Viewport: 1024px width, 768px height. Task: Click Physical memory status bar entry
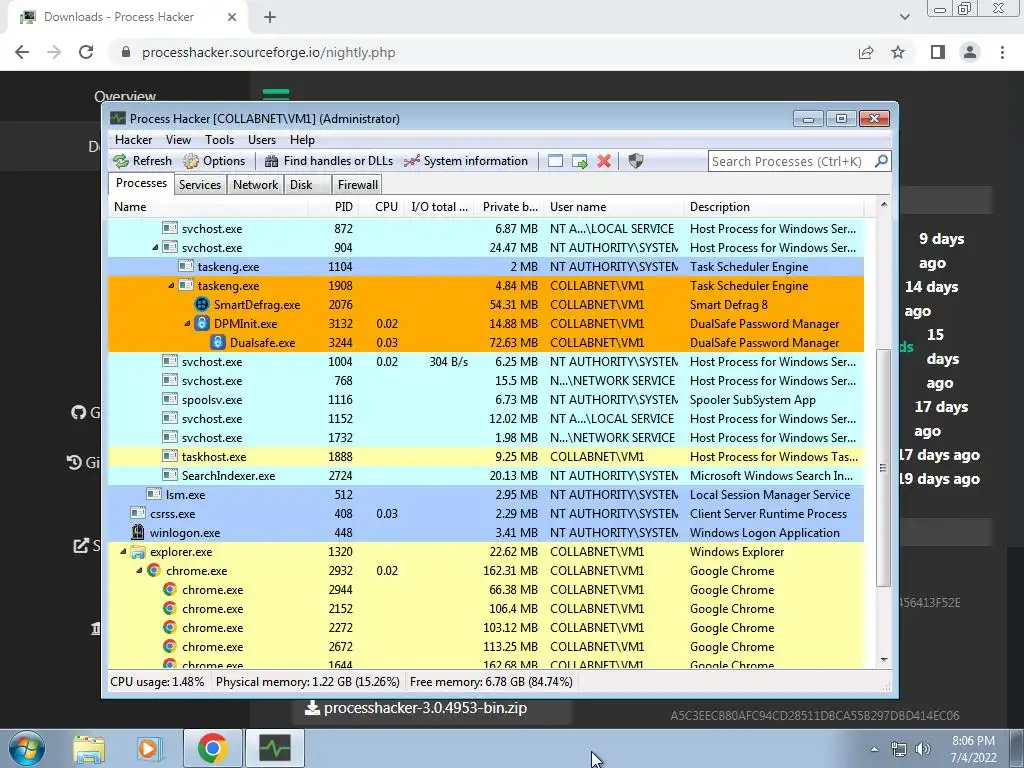308,682
